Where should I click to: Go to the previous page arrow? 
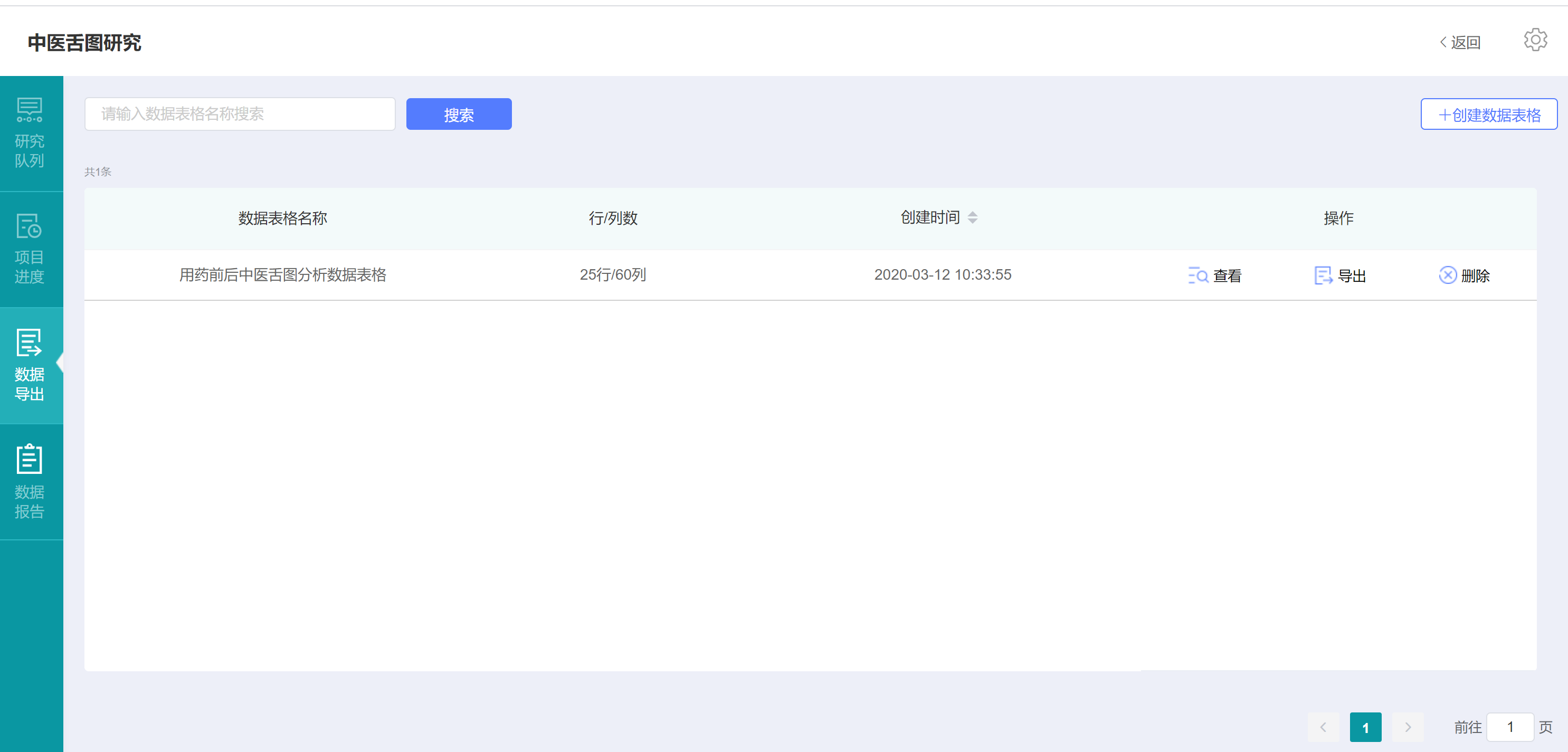(1323, 727)
